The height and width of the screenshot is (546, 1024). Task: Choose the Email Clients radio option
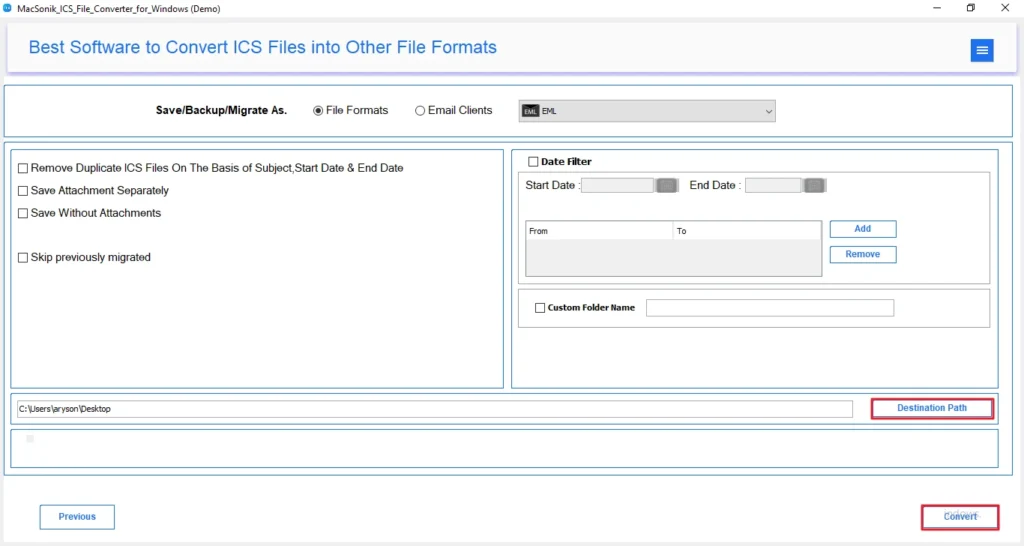(420, 111)
